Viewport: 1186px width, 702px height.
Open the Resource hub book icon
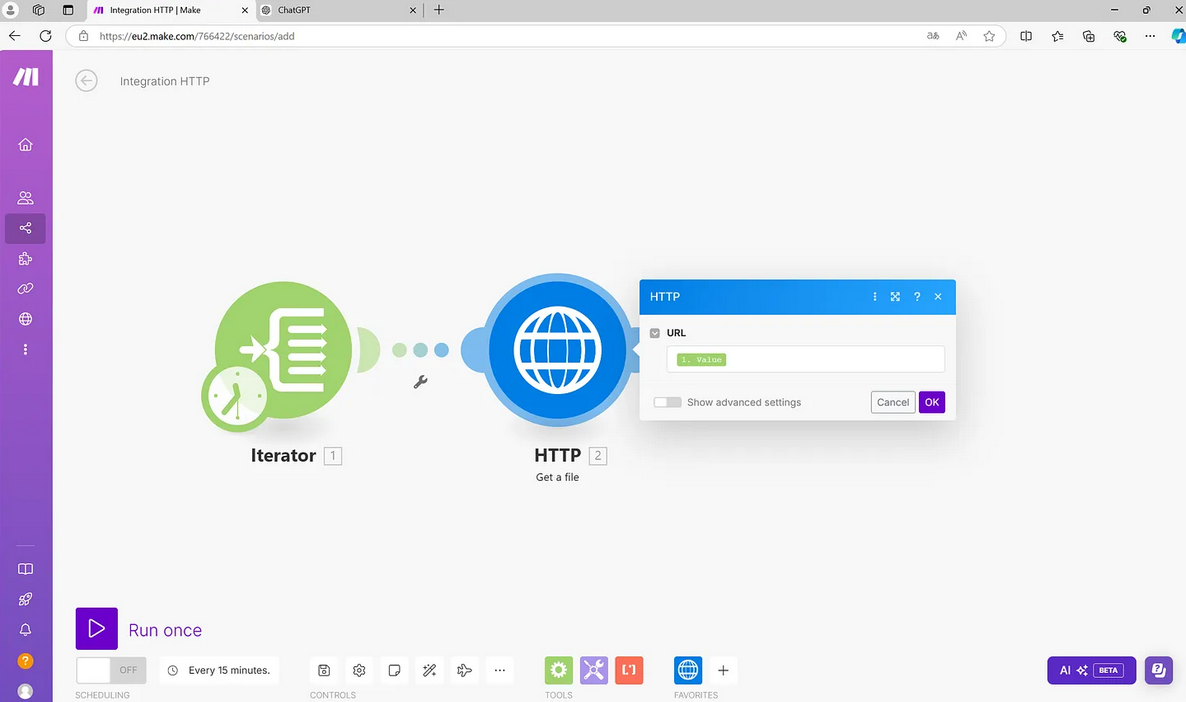(25, 569)
